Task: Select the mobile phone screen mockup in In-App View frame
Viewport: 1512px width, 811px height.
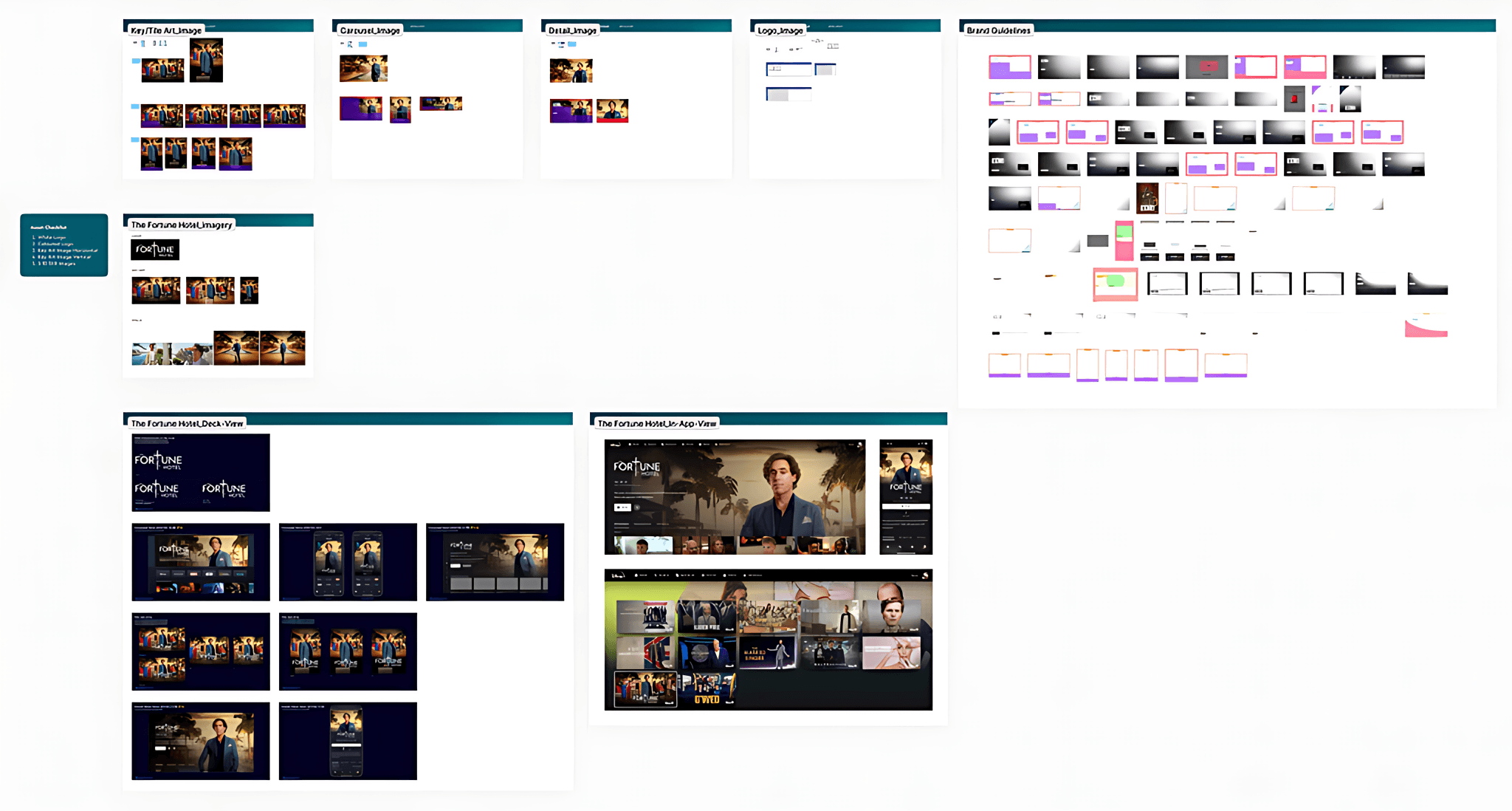Action: pos(906,496)
